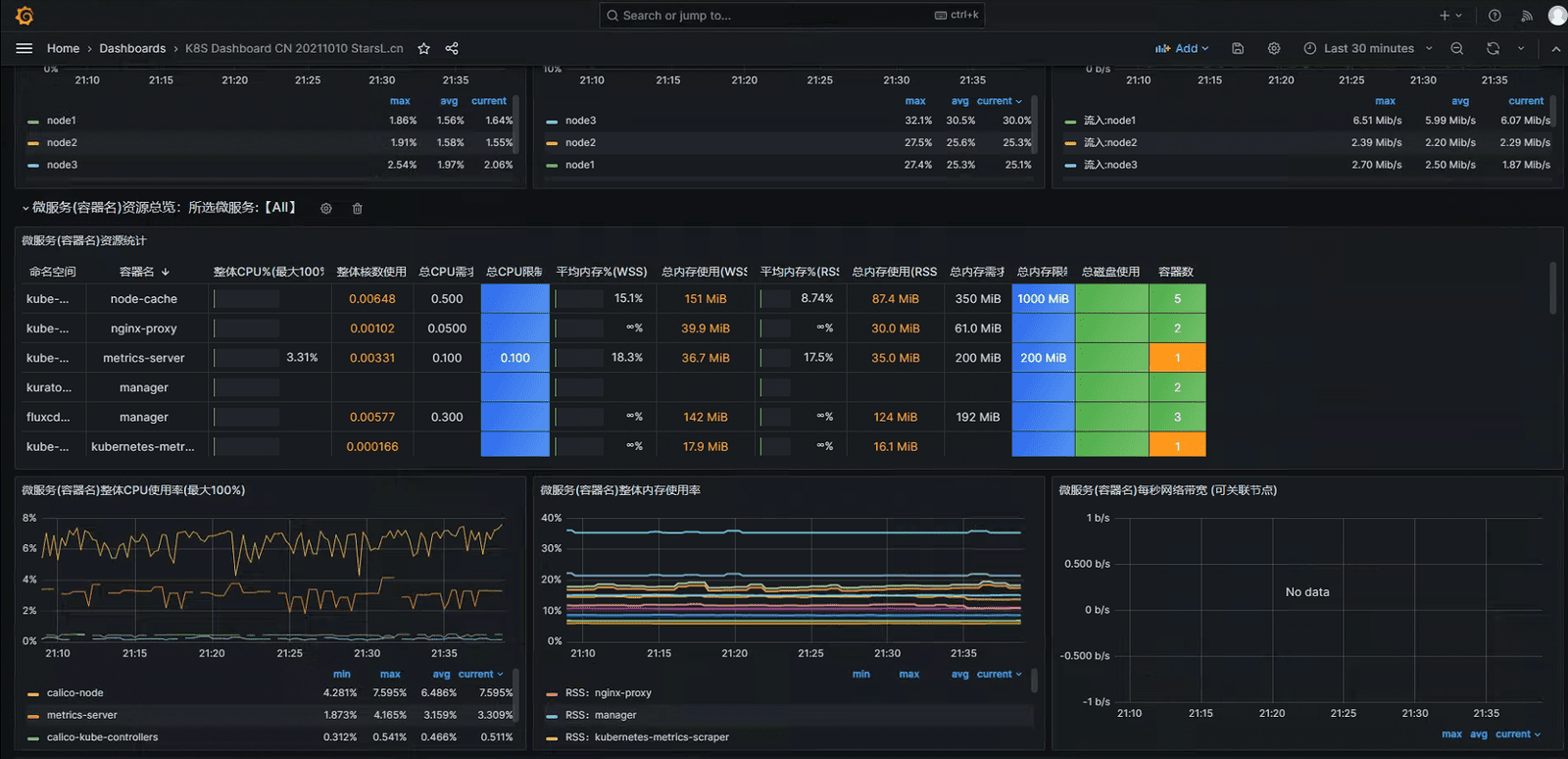Image resolution: width=1568 pixels, height=759 pixels.
Task: Click 流入:node2 legend color swatch
Action: coord(1070,143)
